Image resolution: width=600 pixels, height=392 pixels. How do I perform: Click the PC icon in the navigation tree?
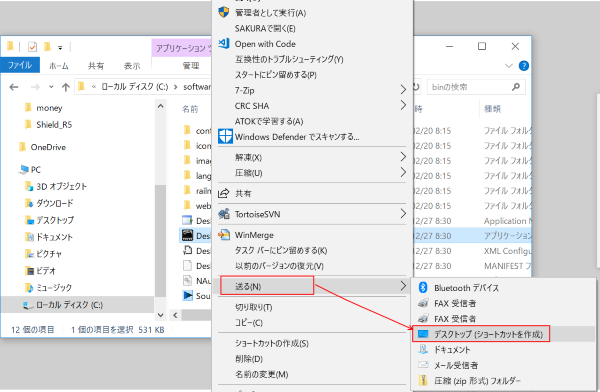pyautogui.click(x=24, y=169)
